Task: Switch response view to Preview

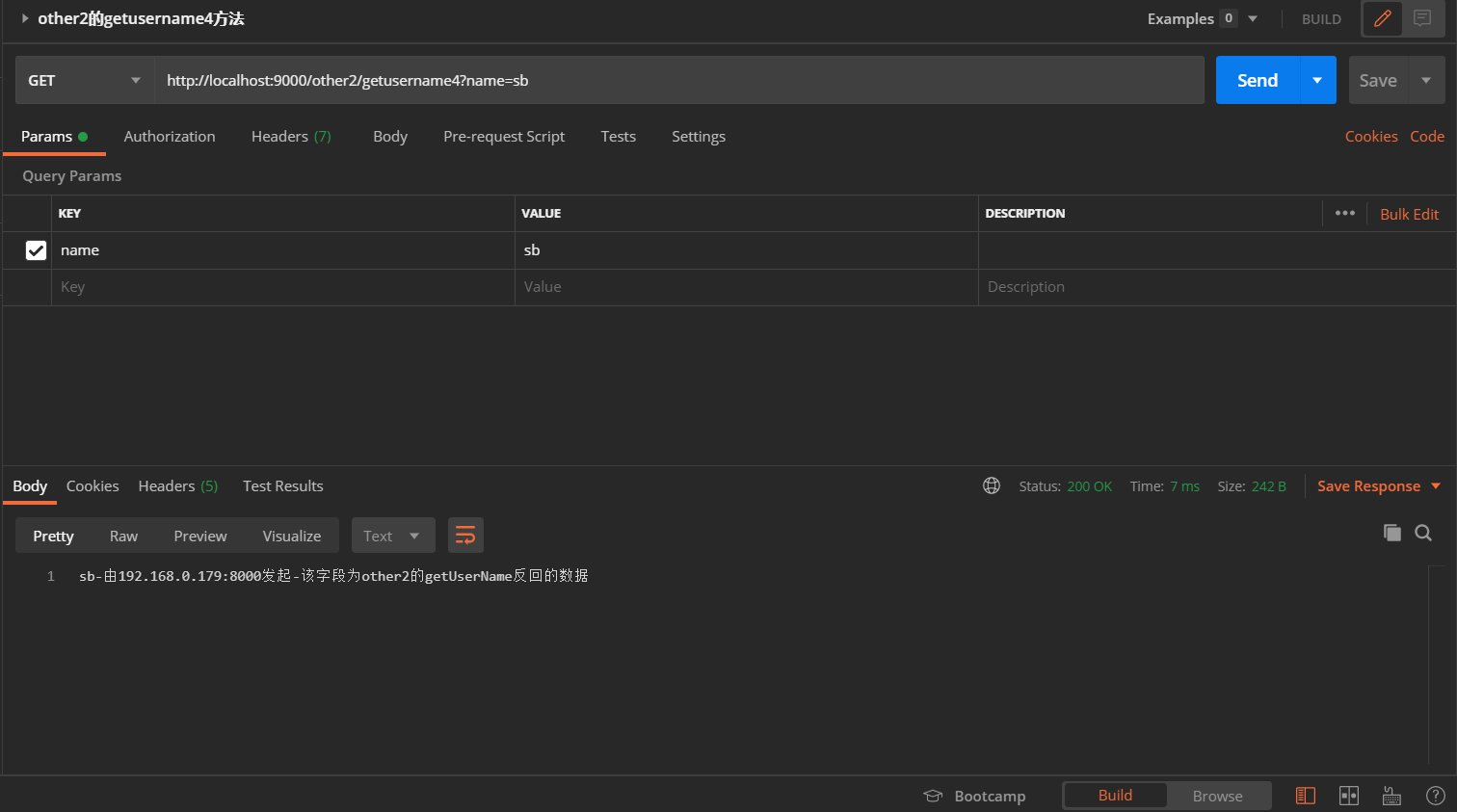Action: pos(200,536)
